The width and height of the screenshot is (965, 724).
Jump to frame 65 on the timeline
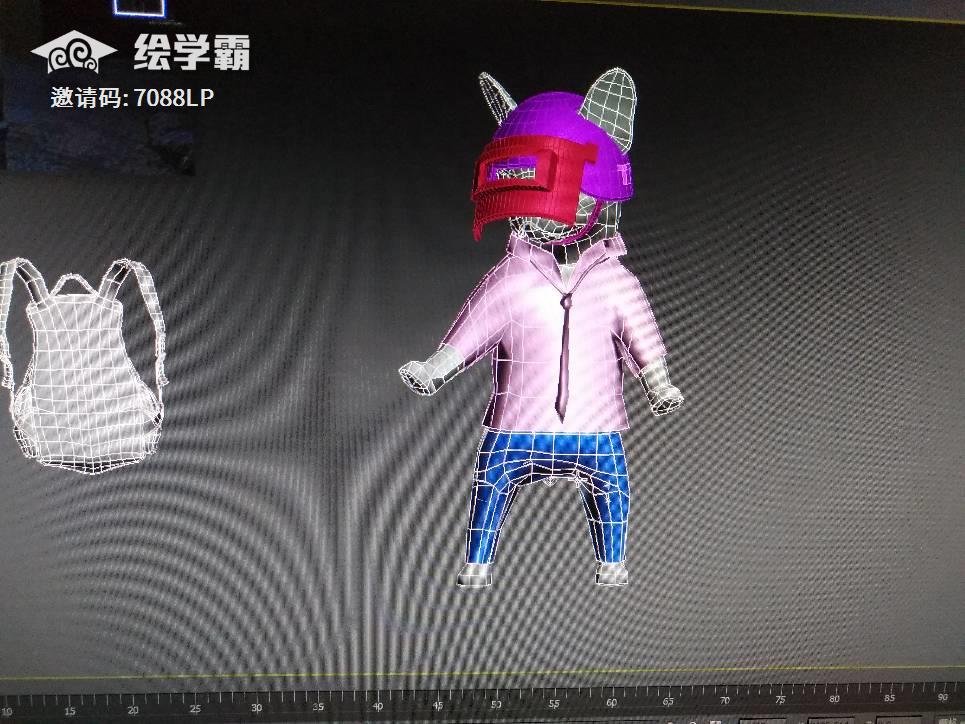(x=668, y=701)
